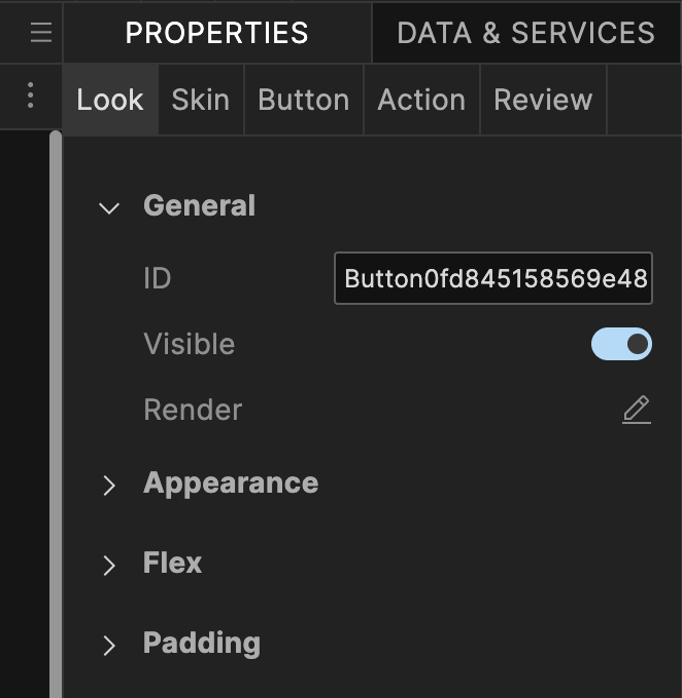Click the Render edit pencil icon
The image size is (682, 698).
[636, 410]
